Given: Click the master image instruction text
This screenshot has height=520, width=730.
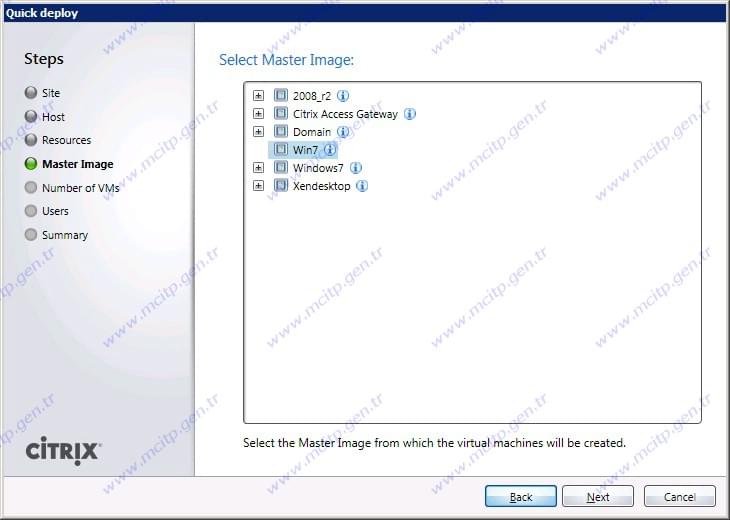Looking at the screenshot, I should pyautogui.click(x=434, y=443).
